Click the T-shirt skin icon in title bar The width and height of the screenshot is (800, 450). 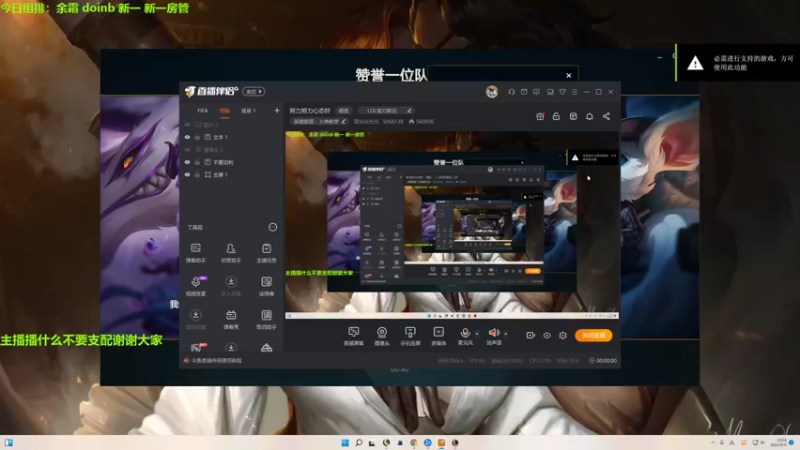point(562,92)
